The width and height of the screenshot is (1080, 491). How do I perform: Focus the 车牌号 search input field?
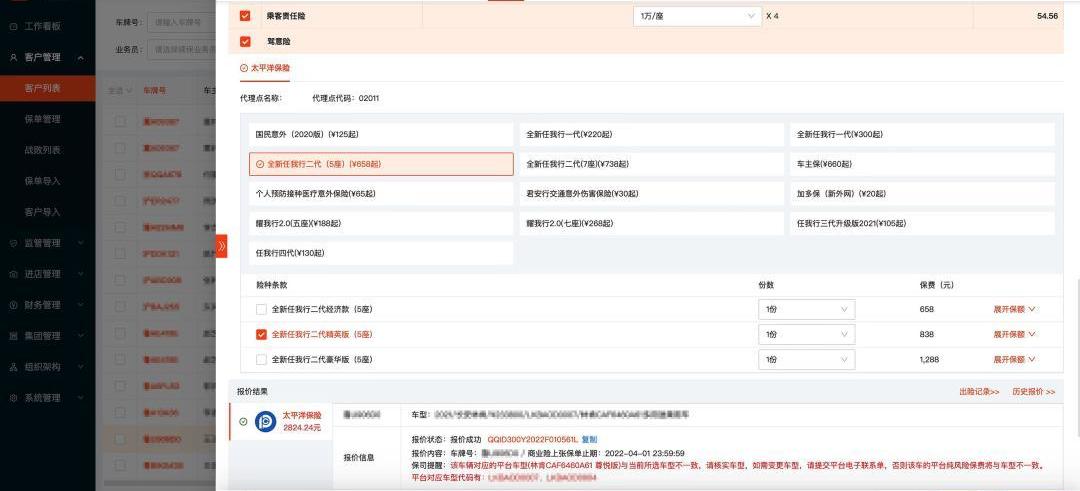pos(181,23)
